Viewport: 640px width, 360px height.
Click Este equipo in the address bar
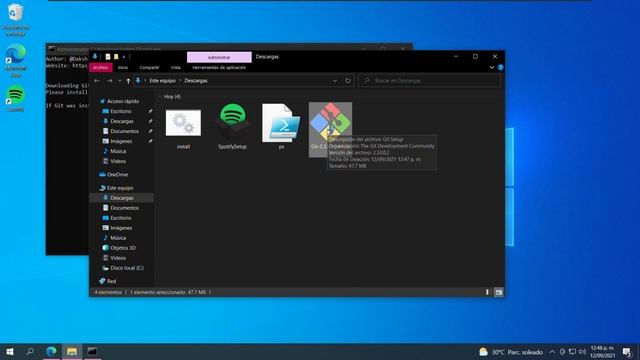tap(162, 81)
